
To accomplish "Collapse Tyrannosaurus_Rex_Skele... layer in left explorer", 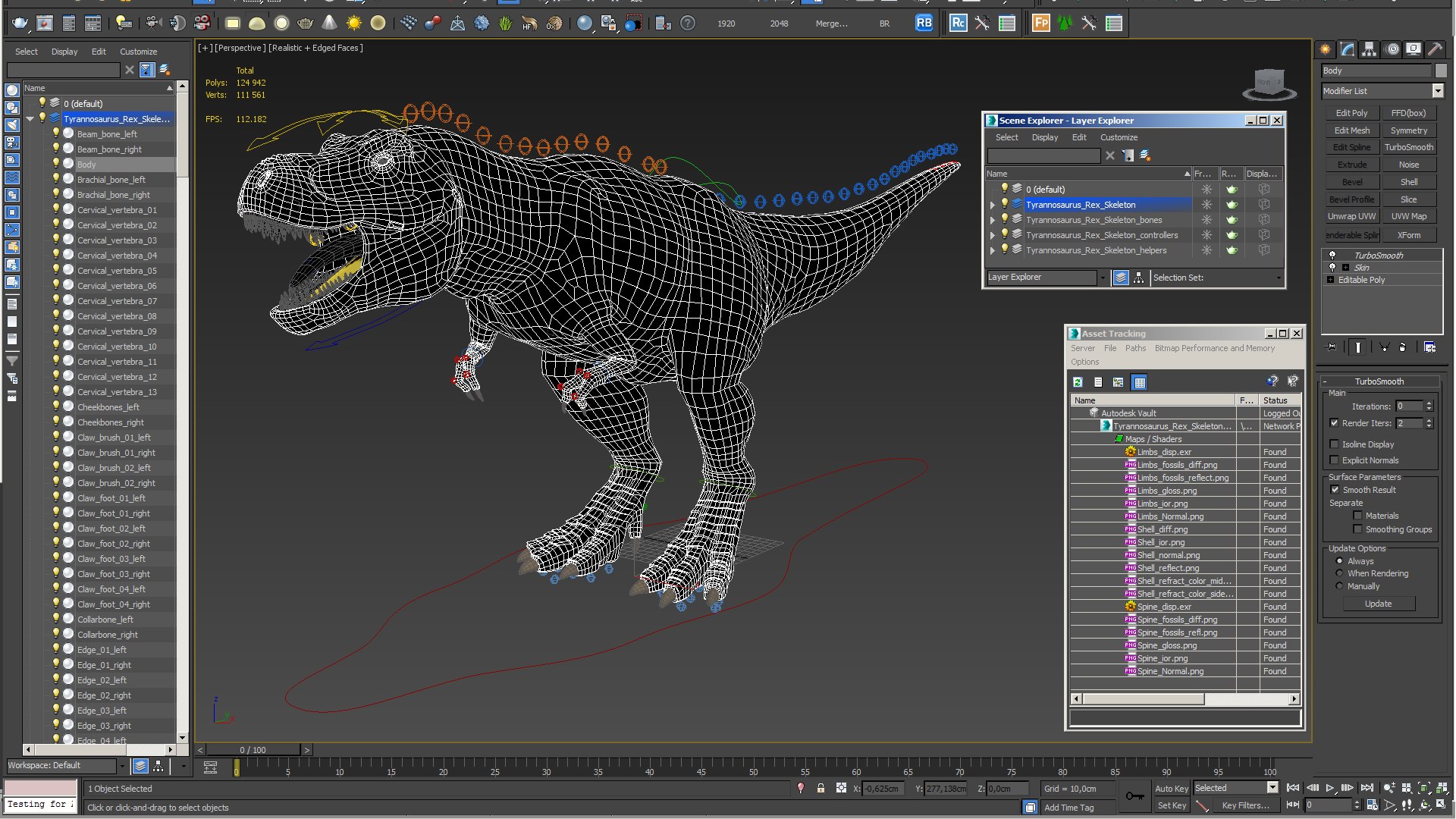I will [x=30, y=119].
